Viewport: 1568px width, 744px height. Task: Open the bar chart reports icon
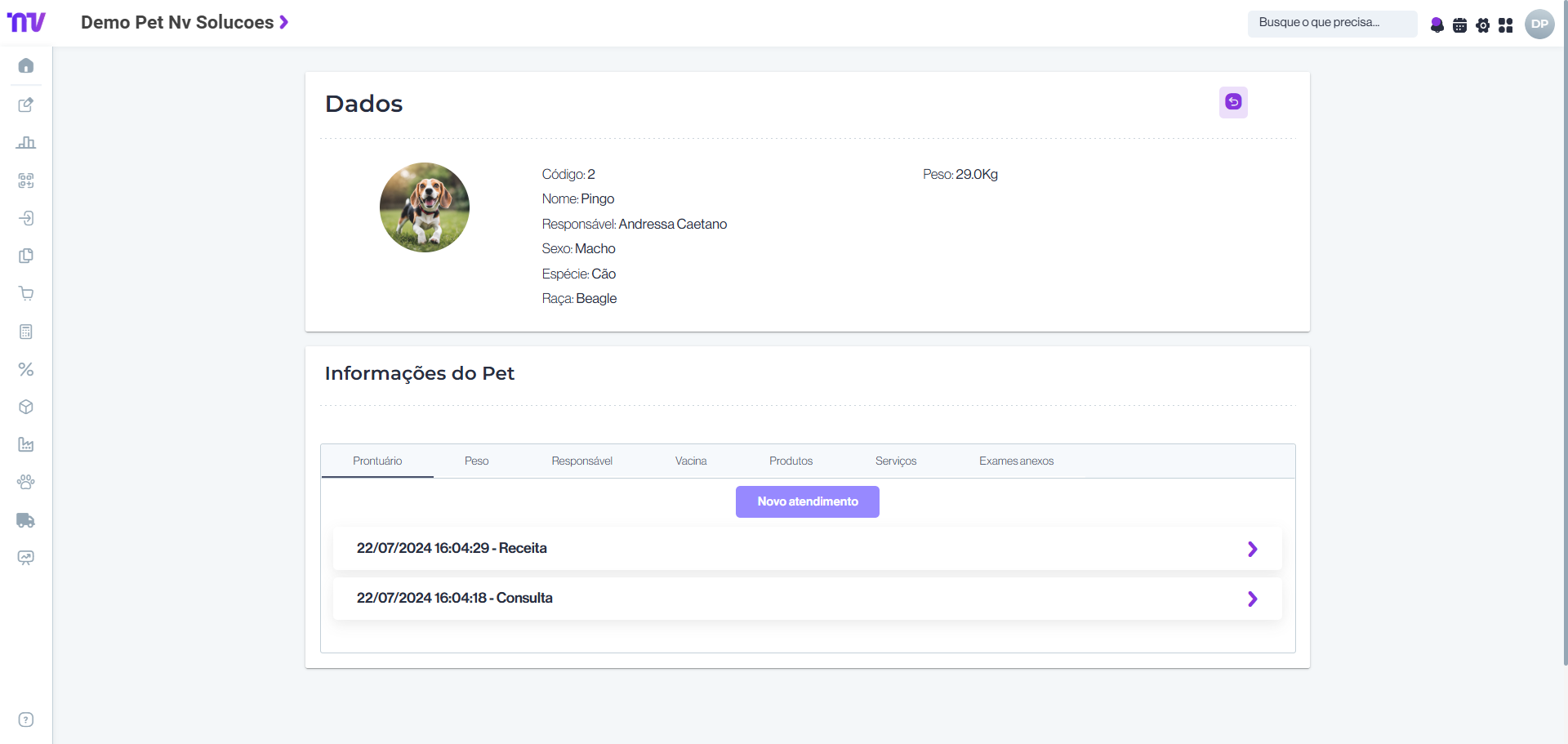coord(26,142)
